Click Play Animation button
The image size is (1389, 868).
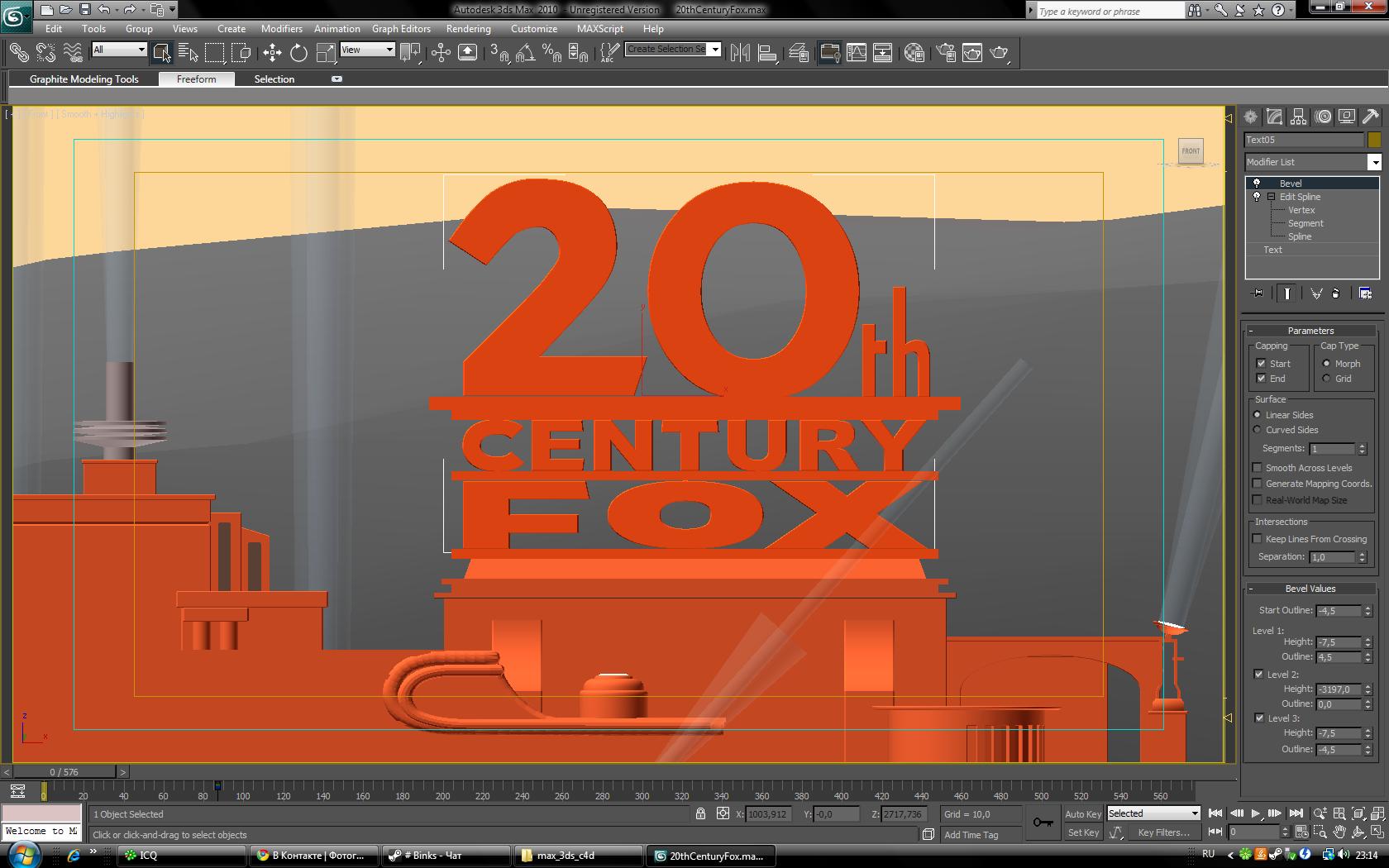point(1256,813)
